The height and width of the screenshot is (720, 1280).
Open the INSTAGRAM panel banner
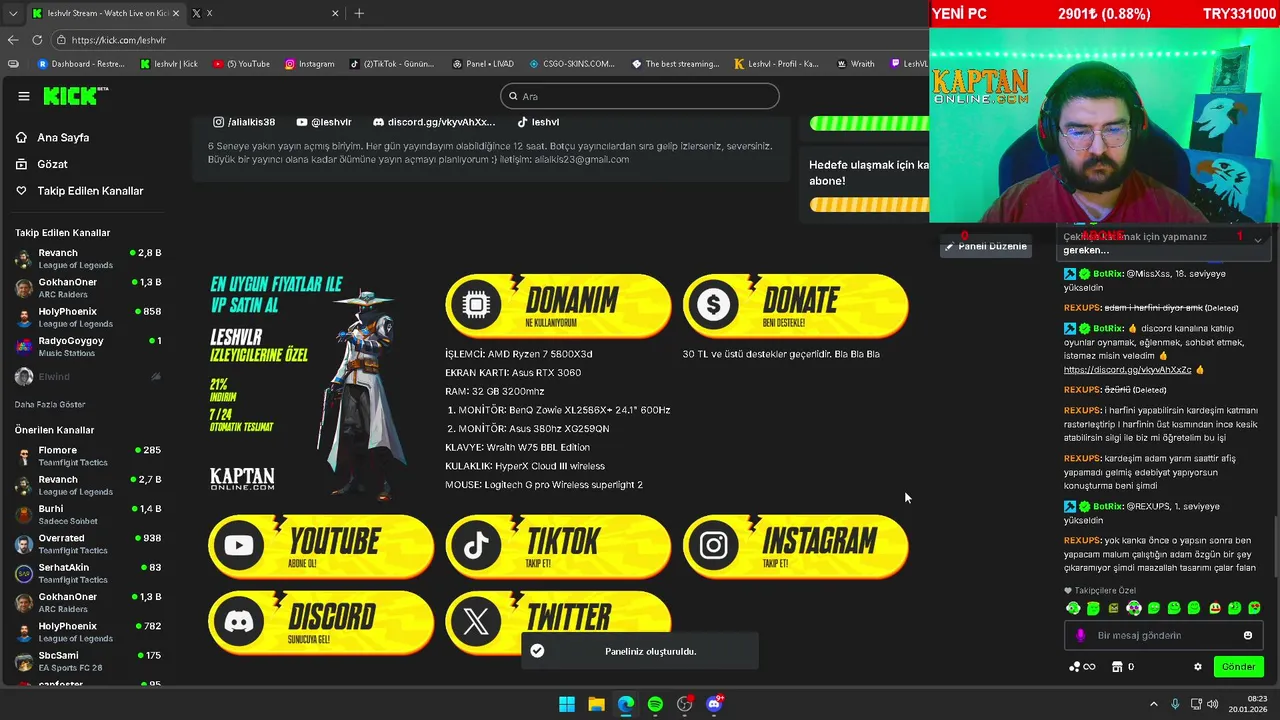tap(796, 547)
